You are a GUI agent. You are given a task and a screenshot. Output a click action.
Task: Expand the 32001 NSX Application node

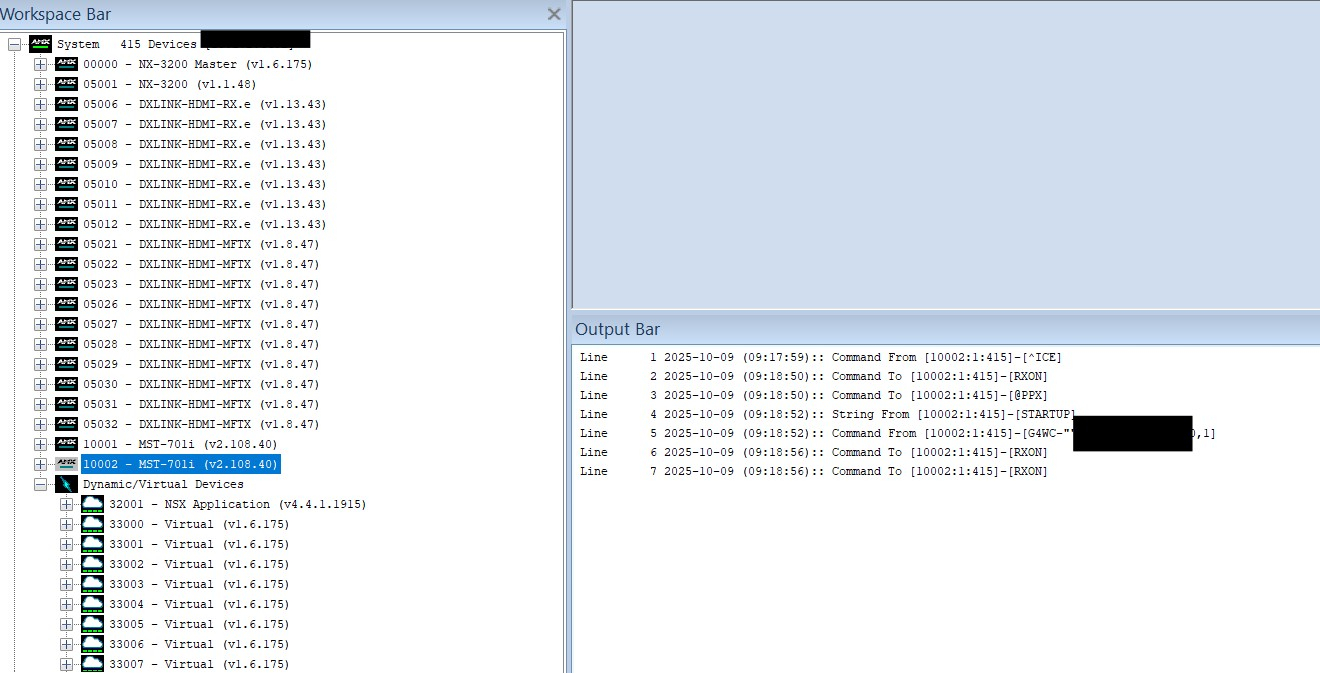tap(66, 504)
